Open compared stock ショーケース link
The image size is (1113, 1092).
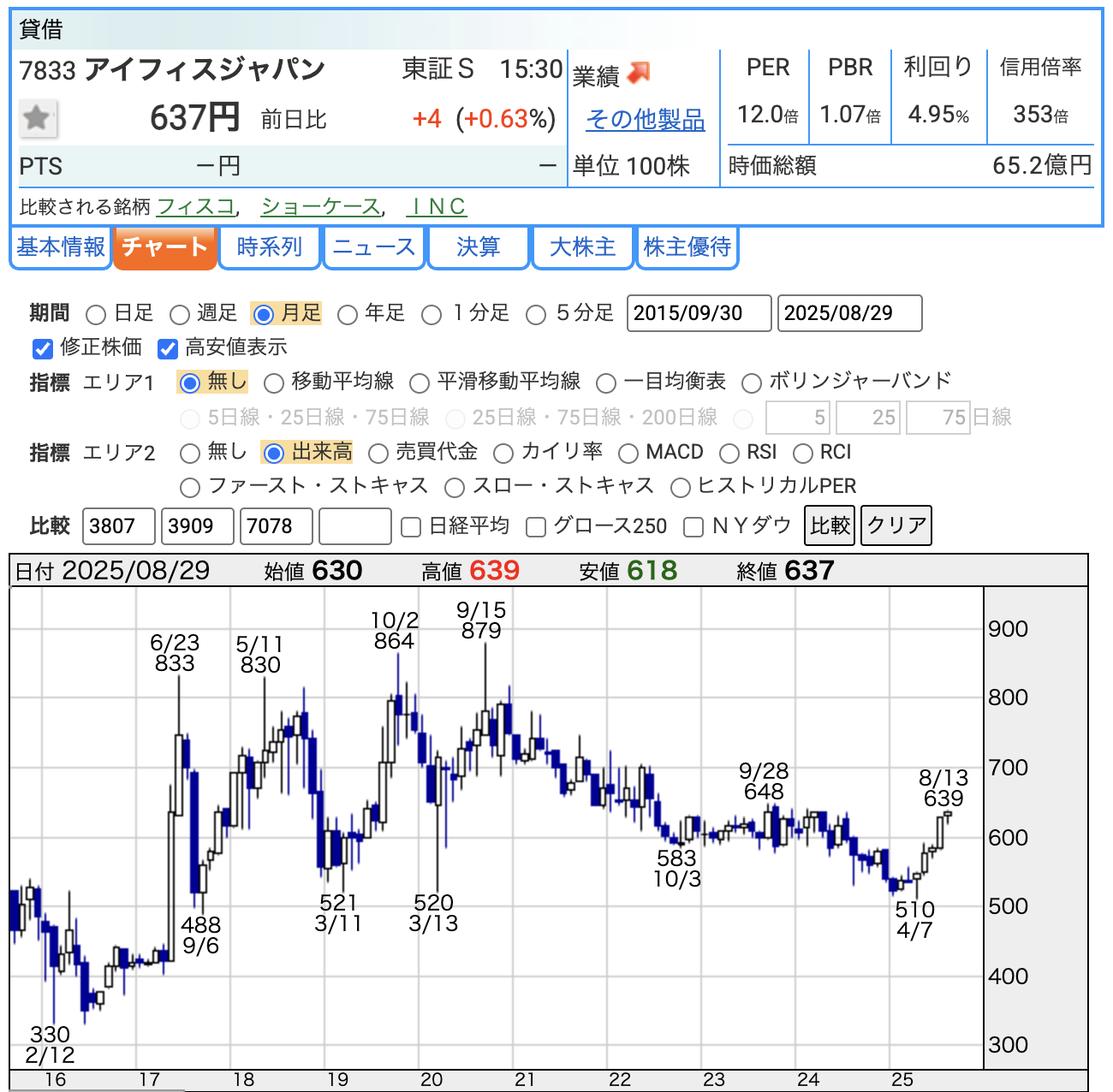tap(320, 207)
